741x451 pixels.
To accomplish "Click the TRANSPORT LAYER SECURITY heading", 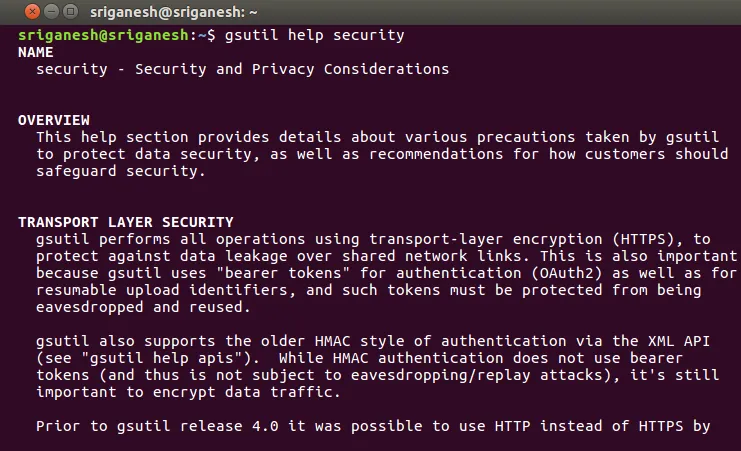I will (125, 222).
